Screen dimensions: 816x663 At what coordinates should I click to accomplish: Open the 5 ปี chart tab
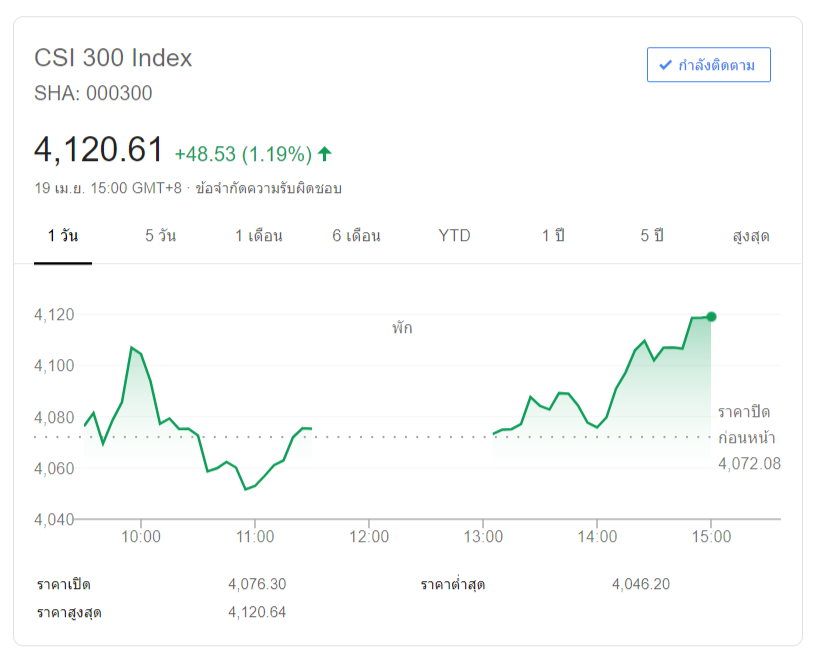[x=652, y=236]
